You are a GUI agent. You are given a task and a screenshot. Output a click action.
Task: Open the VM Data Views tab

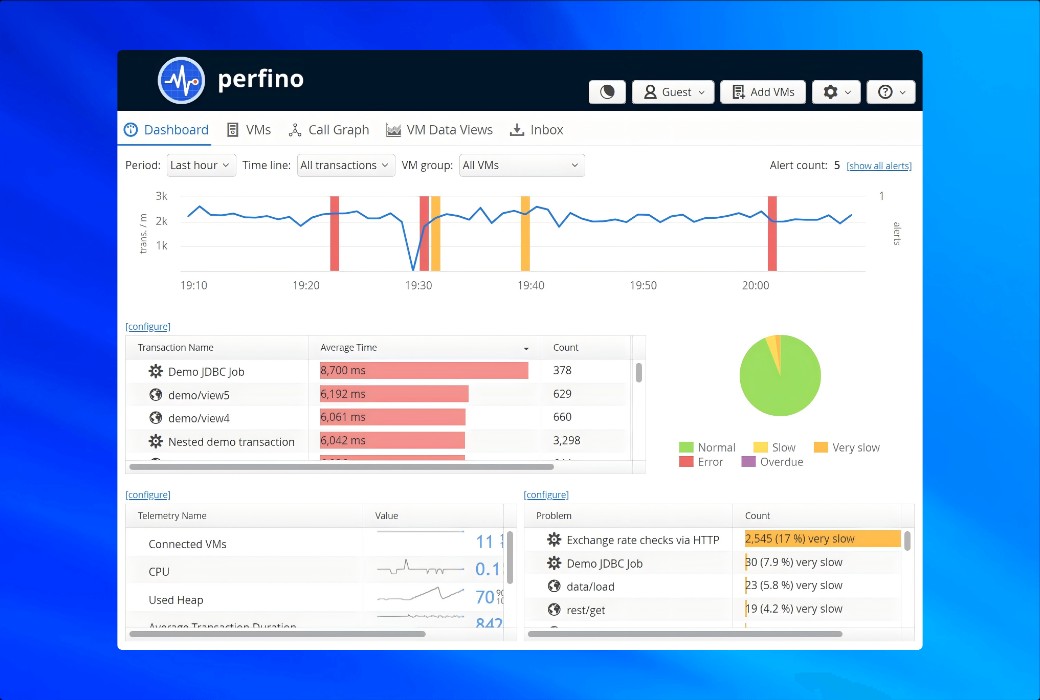[x=439, y=129]
